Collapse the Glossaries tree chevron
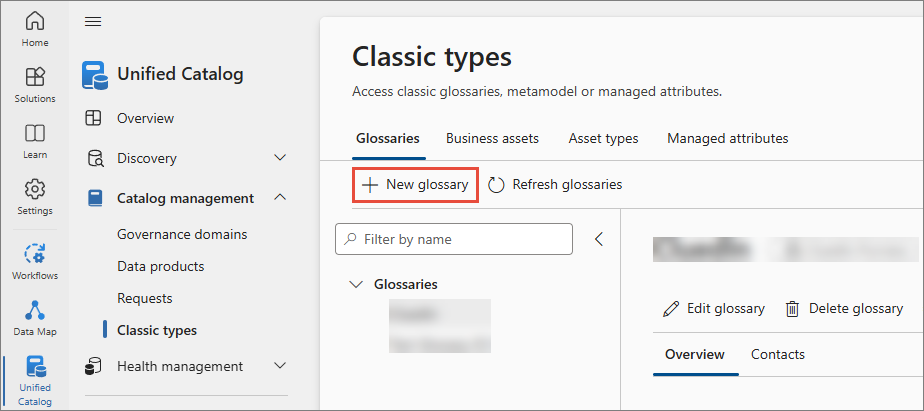The height and width of the screenshot is (411, 924). click(x=355, y=284)
